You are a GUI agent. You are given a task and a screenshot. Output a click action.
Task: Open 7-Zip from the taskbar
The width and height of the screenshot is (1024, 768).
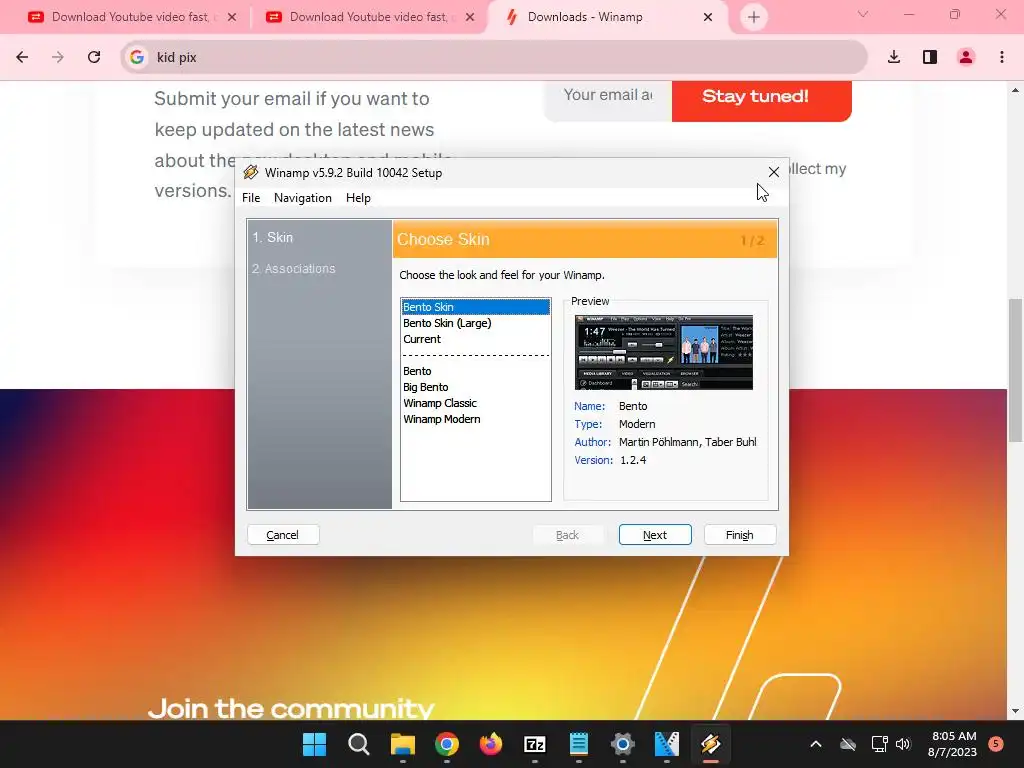[535, 744]
